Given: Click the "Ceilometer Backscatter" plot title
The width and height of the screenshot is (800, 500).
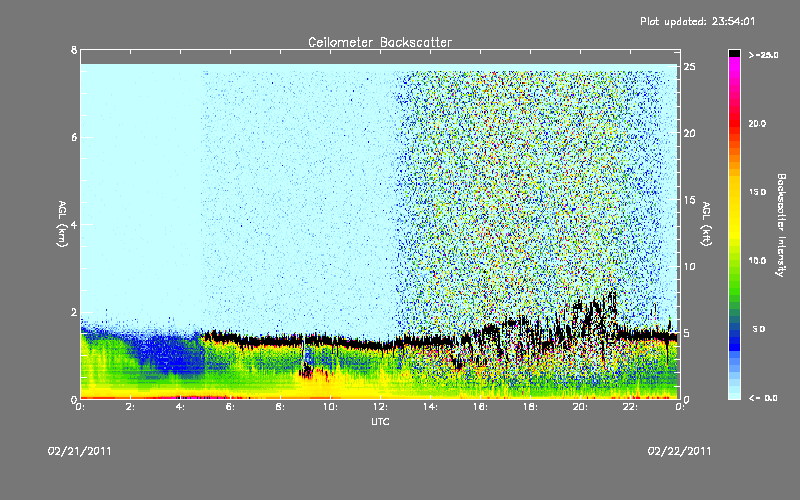Looking at the screenshot, I should 380,42.
